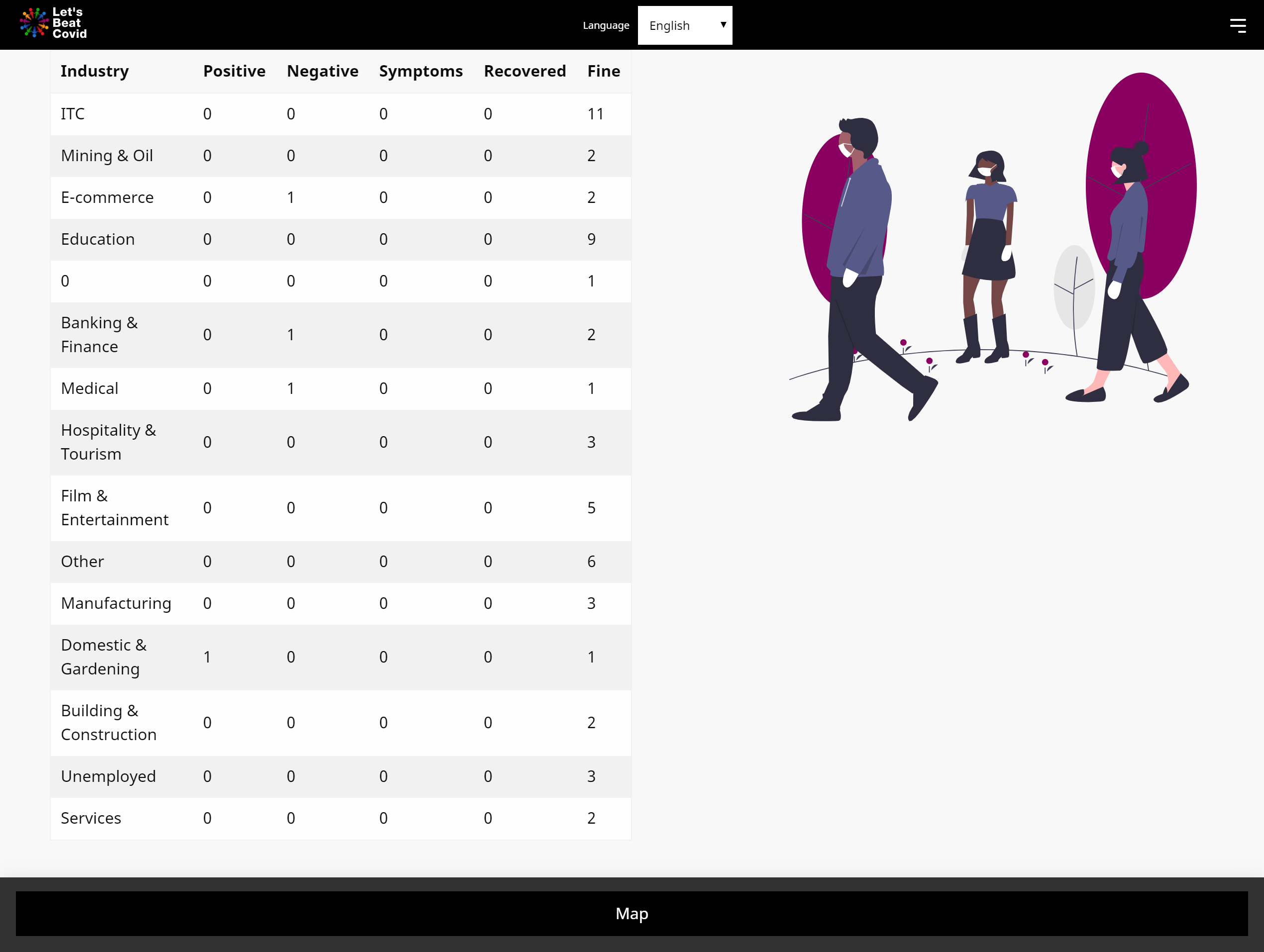
Task: Click the Language label
Action: pyautogui.click(x=606, y=25)
